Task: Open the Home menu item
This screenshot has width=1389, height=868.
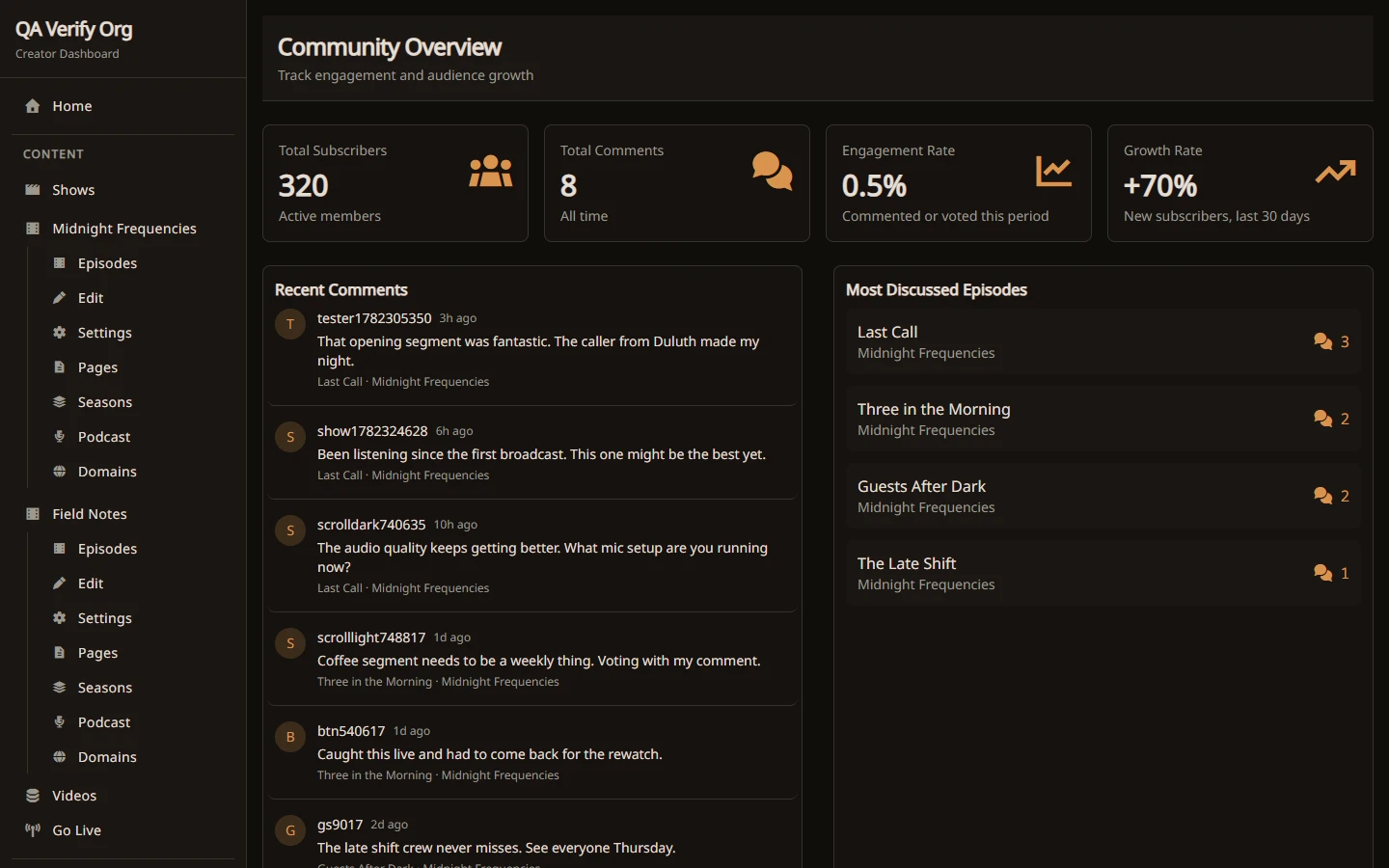Action: tap(123, 106)
